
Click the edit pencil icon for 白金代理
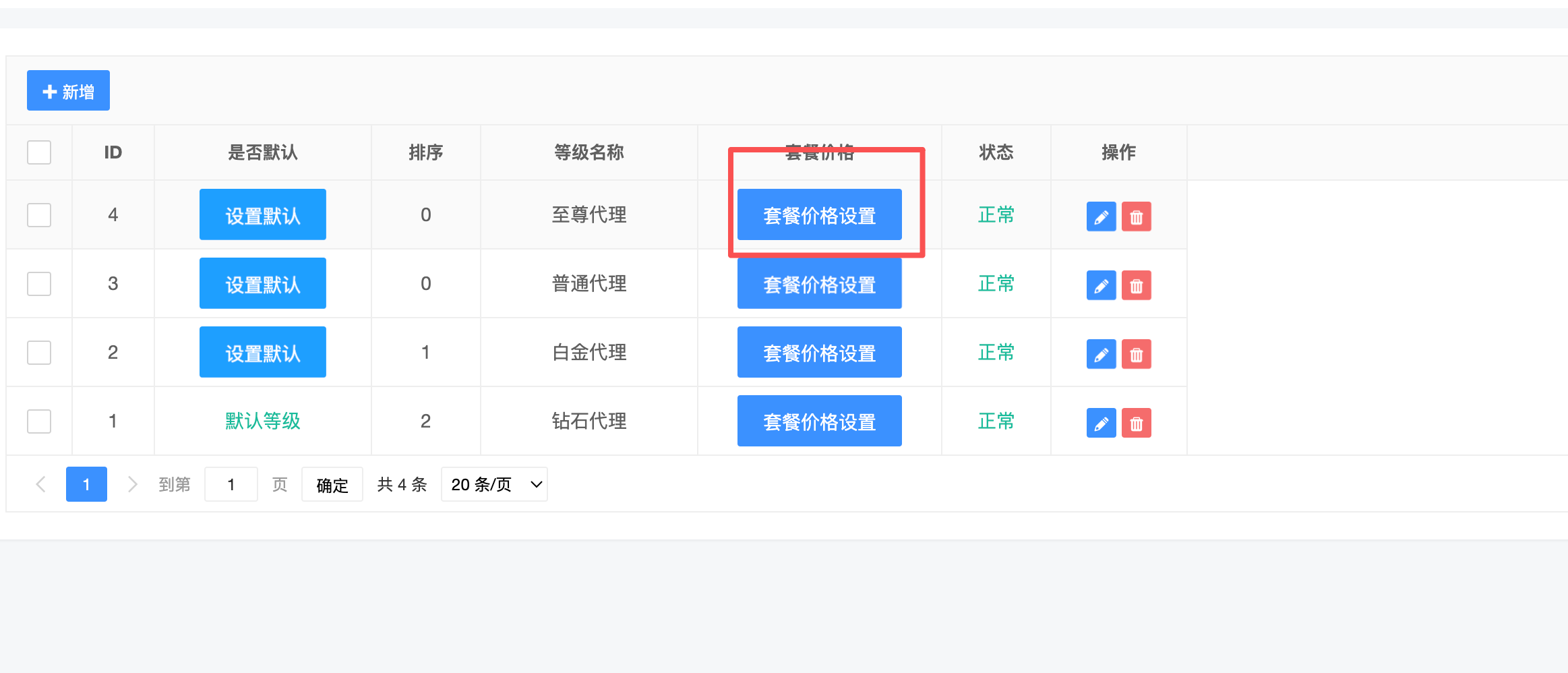click(1101, 354)
